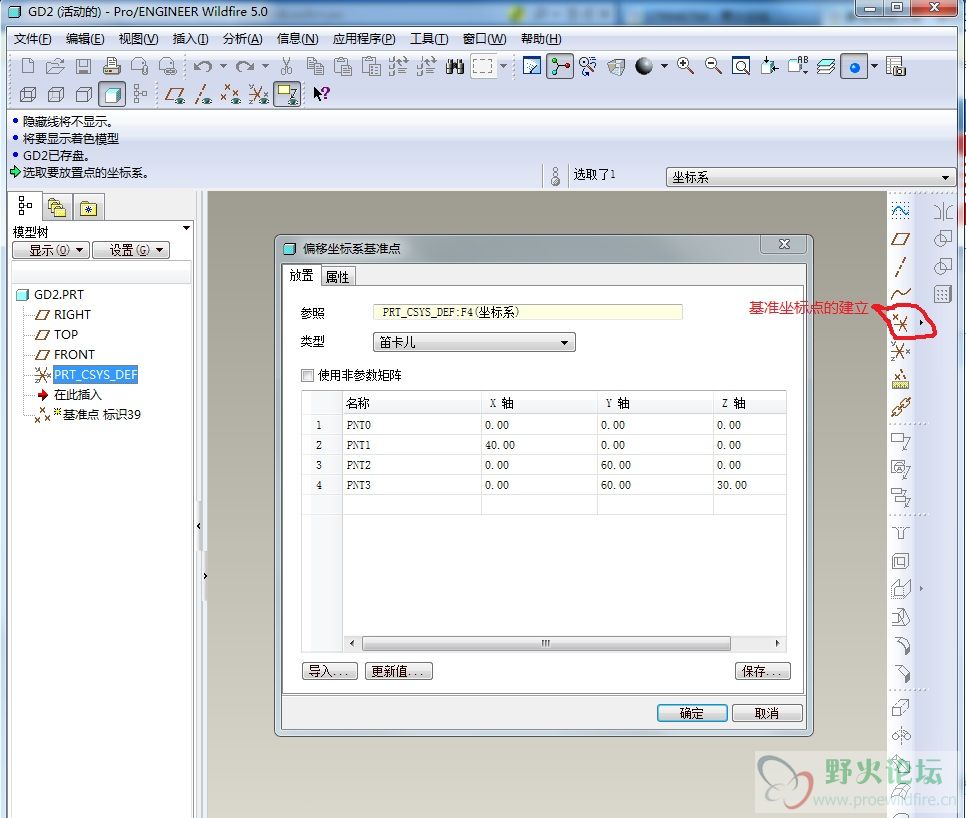Close the 偏移坐标系基准点 dialog

coord(784,244)
